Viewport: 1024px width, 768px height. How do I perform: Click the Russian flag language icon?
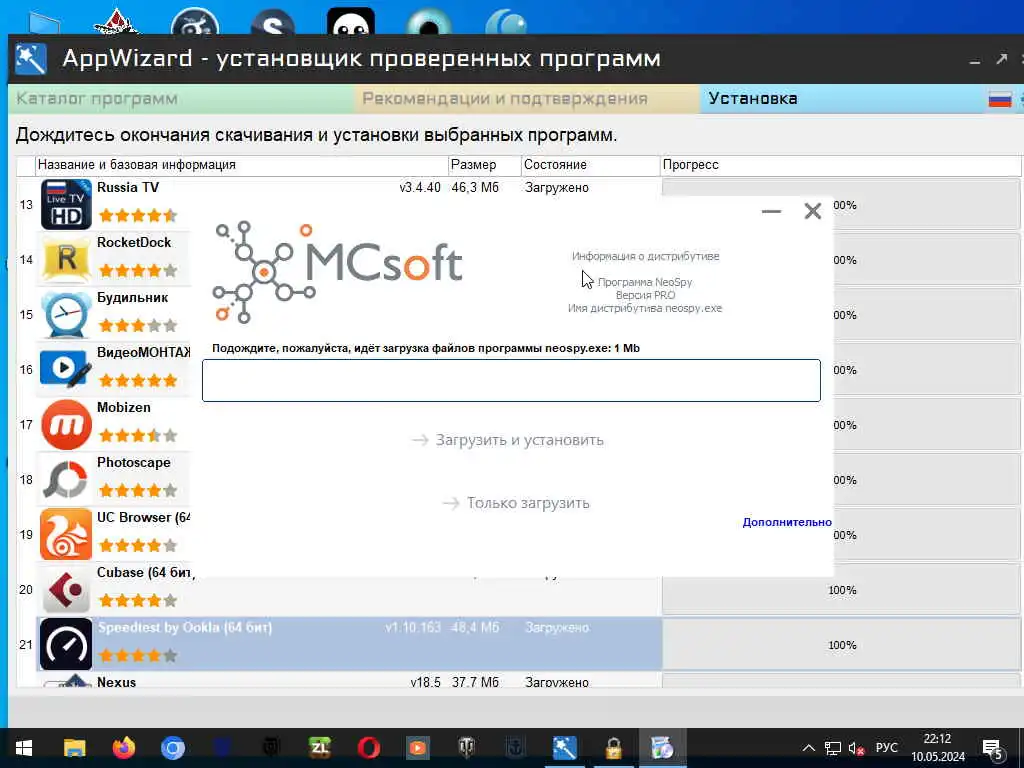tap(1000, 99)
